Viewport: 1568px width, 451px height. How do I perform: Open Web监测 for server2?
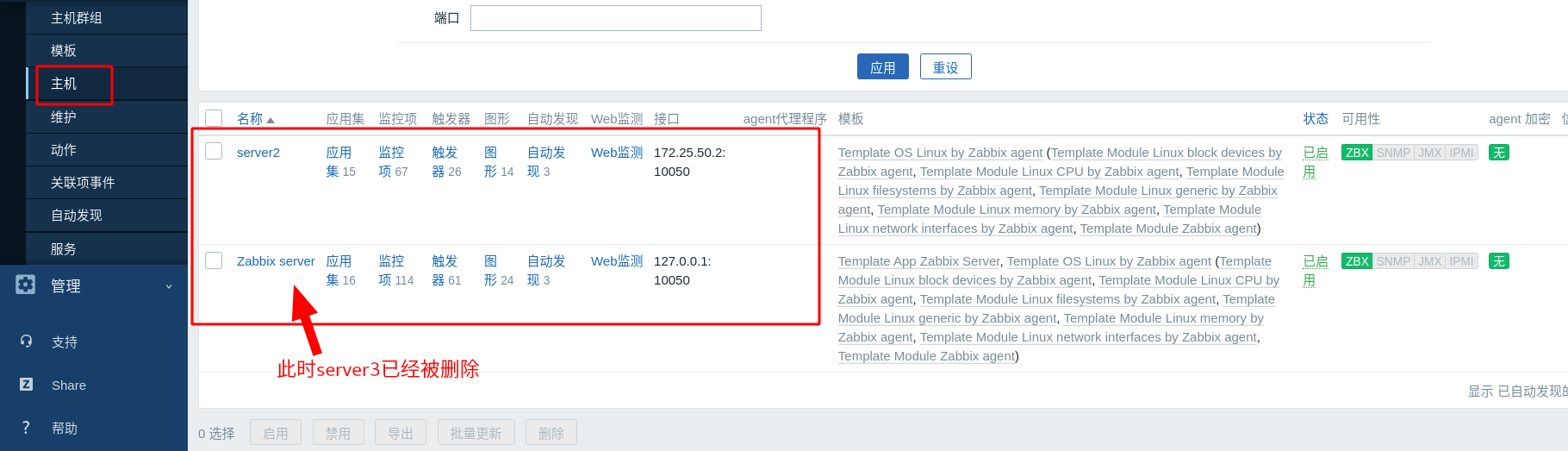(617, 153)
